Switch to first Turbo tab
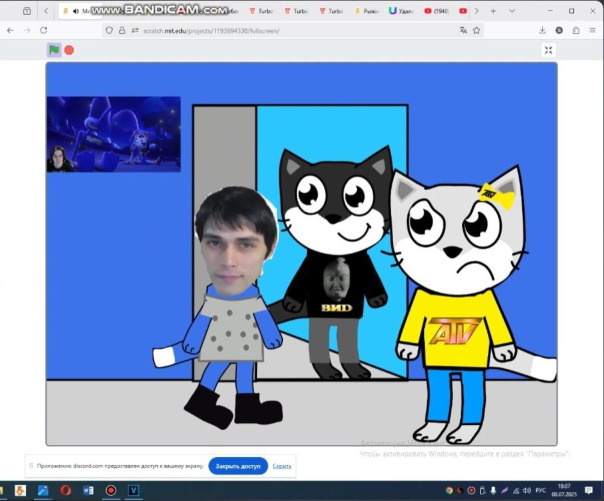Image resolution: width=604 pixels, height=501 pixels. [x=261, y=11]
